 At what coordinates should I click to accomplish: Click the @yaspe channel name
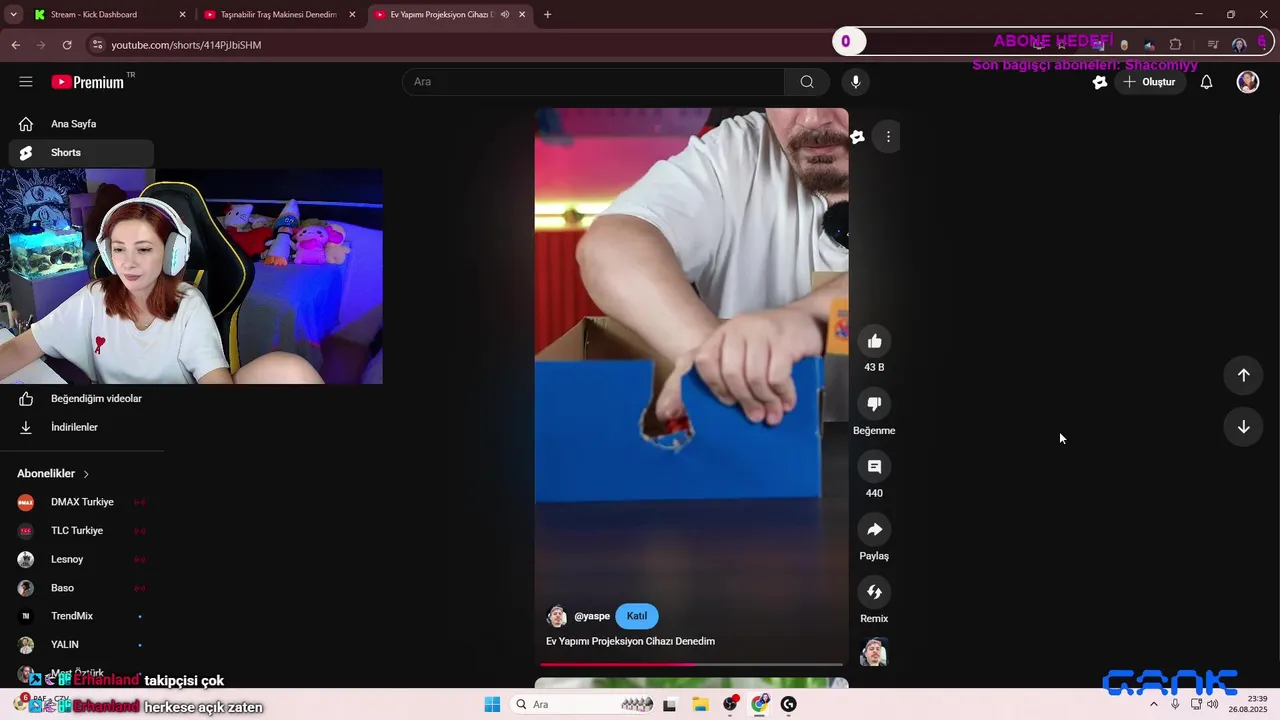click(x=592, y=616)
